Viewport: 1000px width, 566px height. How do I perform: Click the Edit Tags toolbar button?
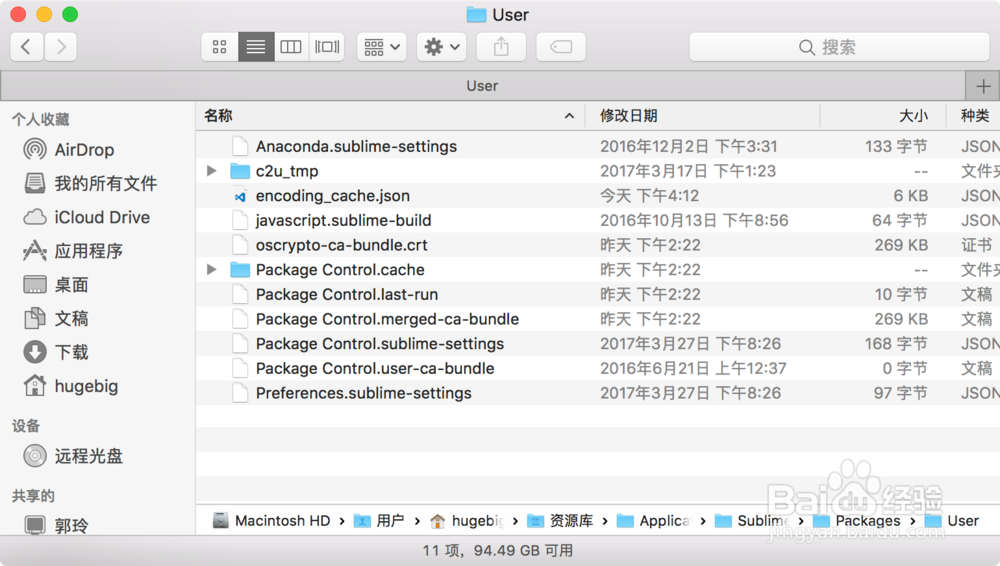(x=561, y=47)
